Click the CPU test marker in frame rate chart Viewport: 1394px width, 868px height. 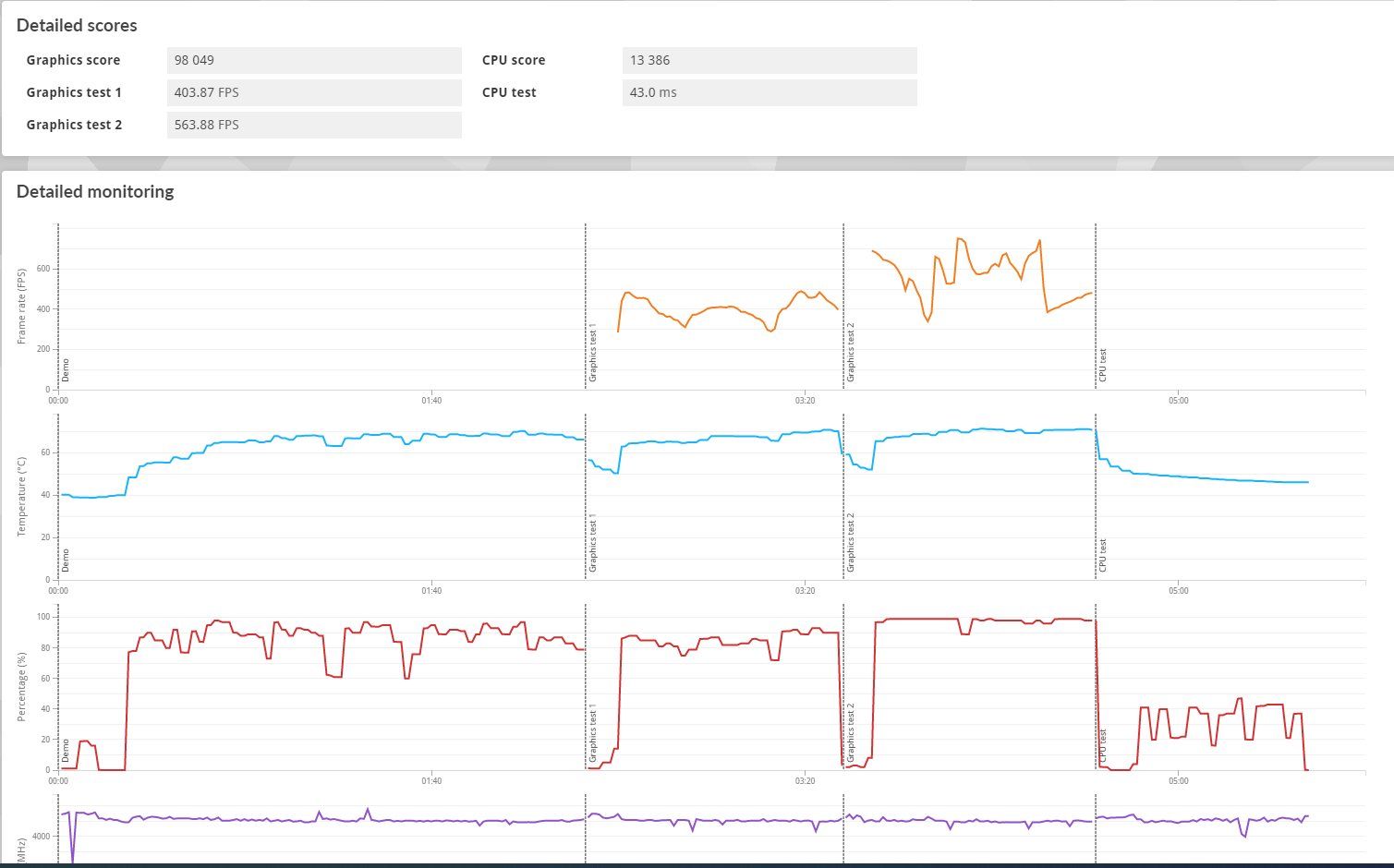tap(1102, 366)
